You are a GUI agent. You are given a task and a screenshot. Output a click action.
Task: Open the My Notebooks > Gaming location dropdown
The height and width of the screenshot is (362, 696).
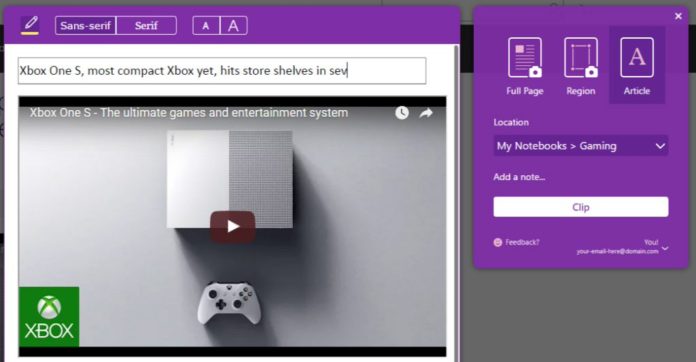(581, 146)
